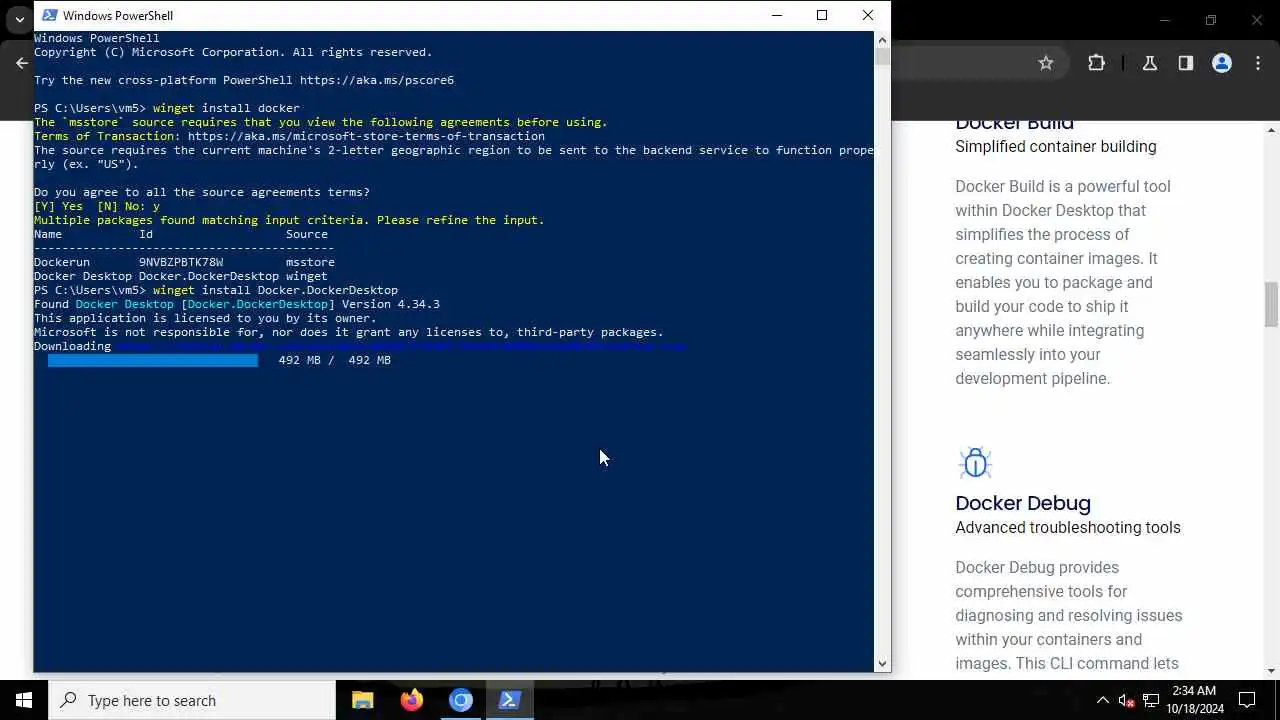
Task: Click the network tray icon
Action: (1151, 700)
